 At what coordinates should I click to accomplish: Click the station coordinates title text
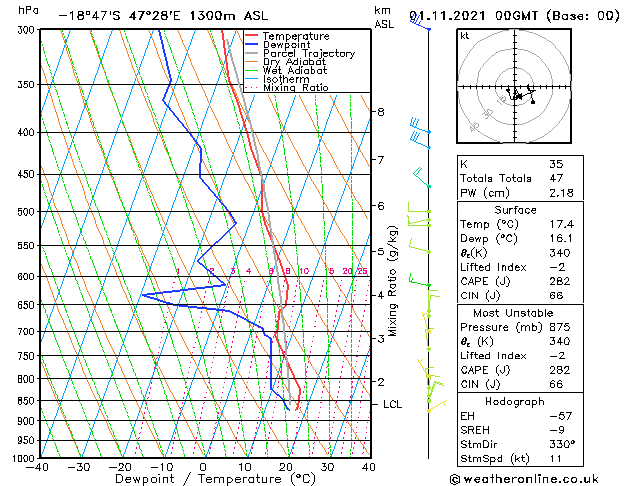163,16
